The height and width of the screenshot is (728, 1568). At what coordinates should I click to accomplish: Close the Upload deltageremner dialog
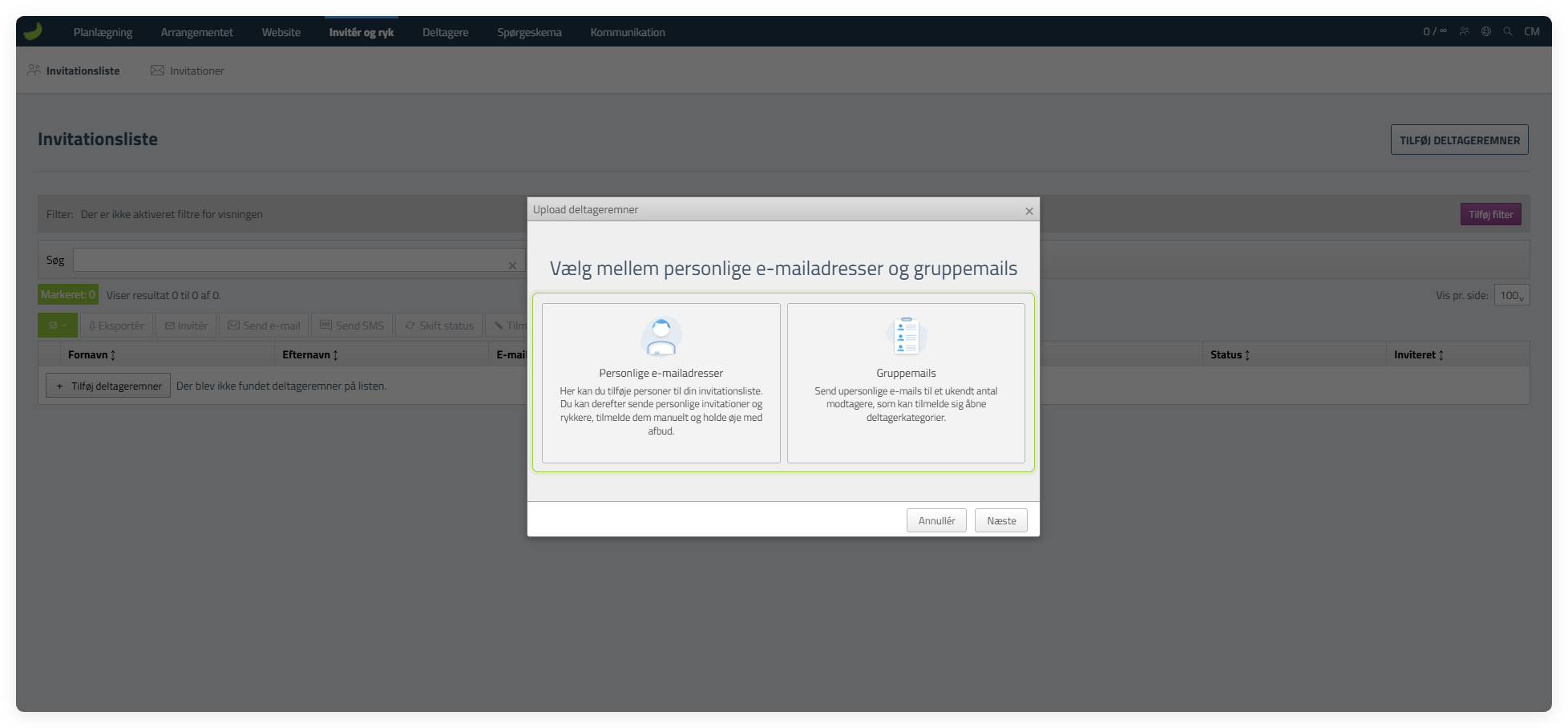click(1029, 211)
